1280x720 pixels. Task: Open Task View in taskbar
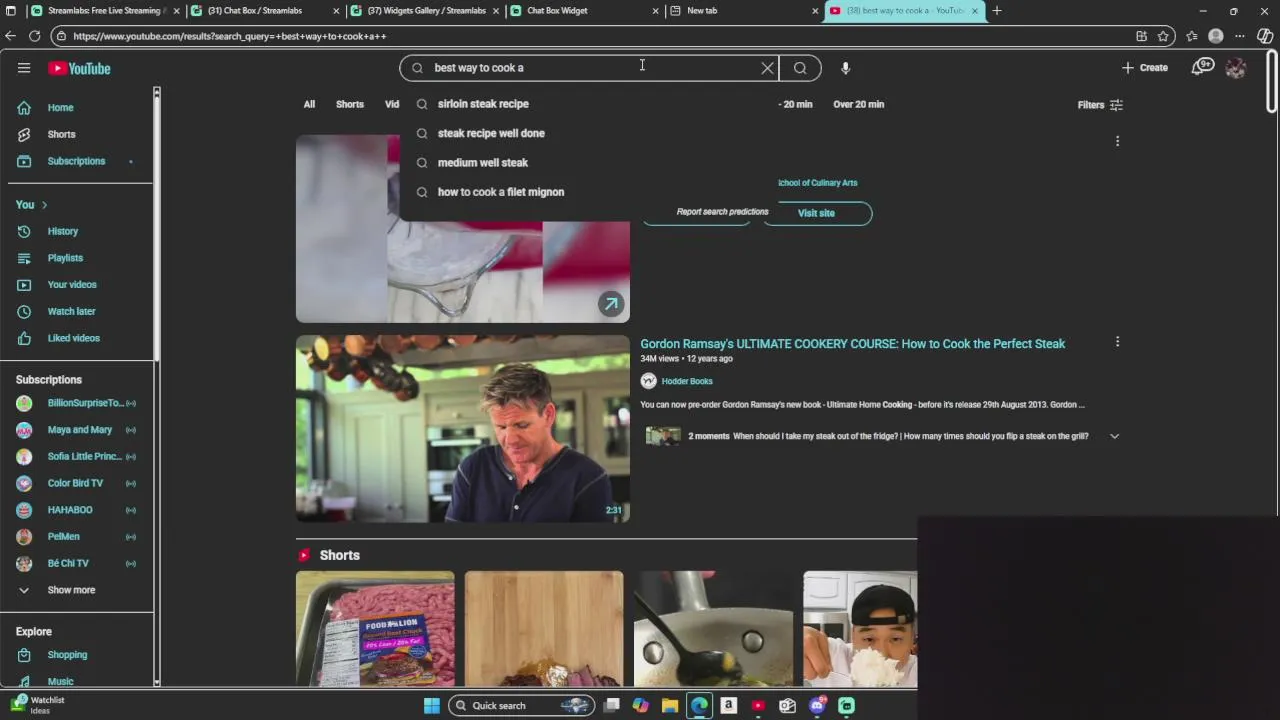point(612,706)
